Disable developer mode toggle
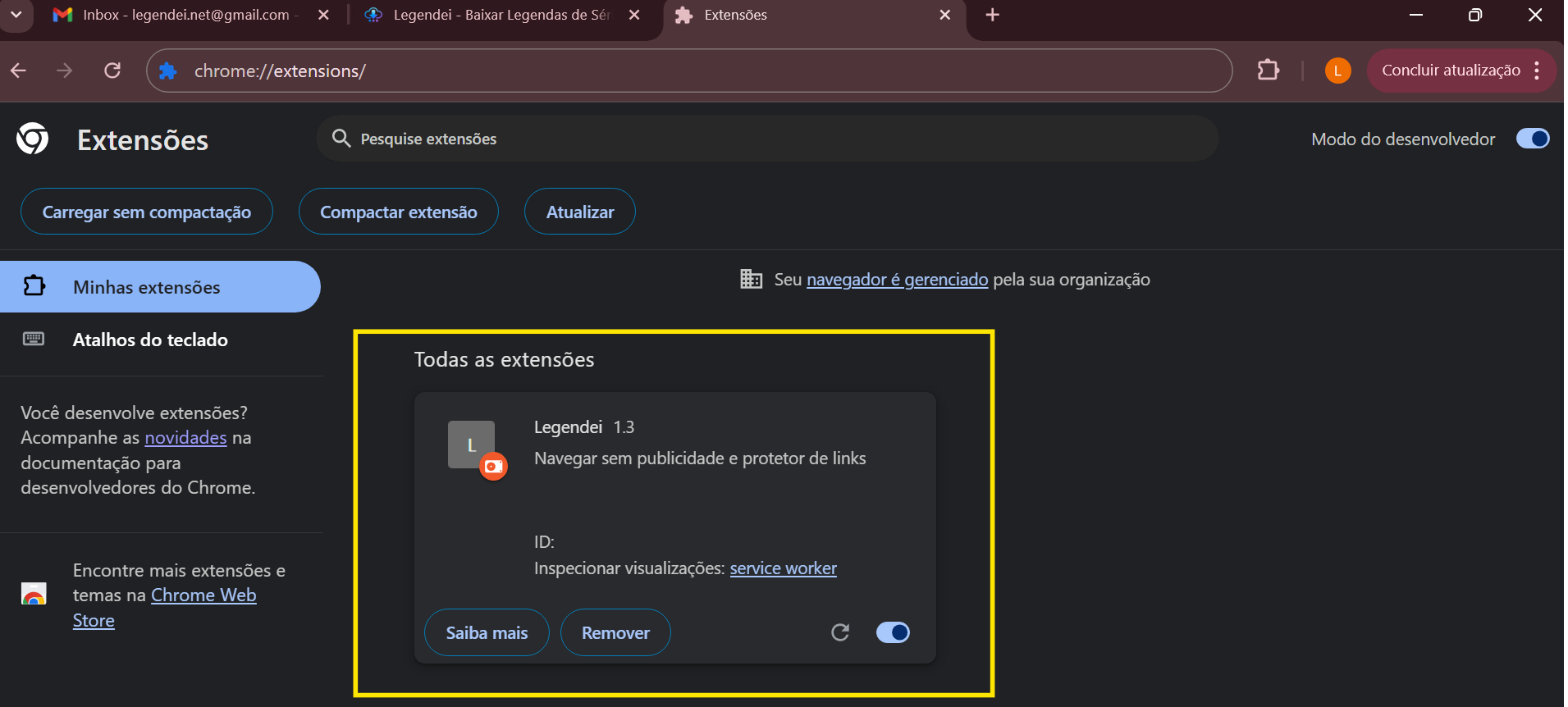The width and height of the screenshot is (1568, 707). click(x=1532, y=139)
